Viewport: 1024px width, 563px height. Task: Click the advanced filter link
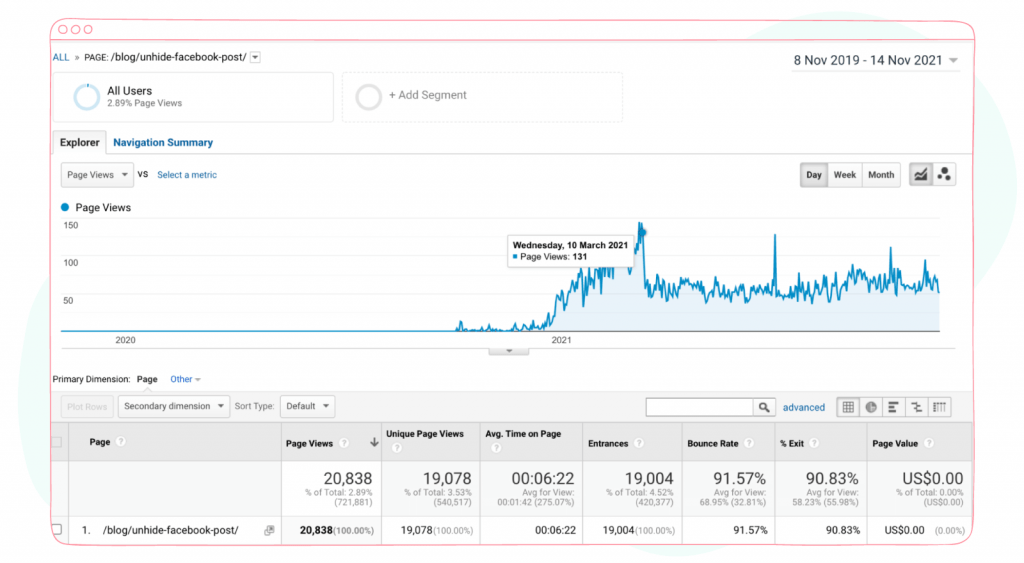pos(803,407)
